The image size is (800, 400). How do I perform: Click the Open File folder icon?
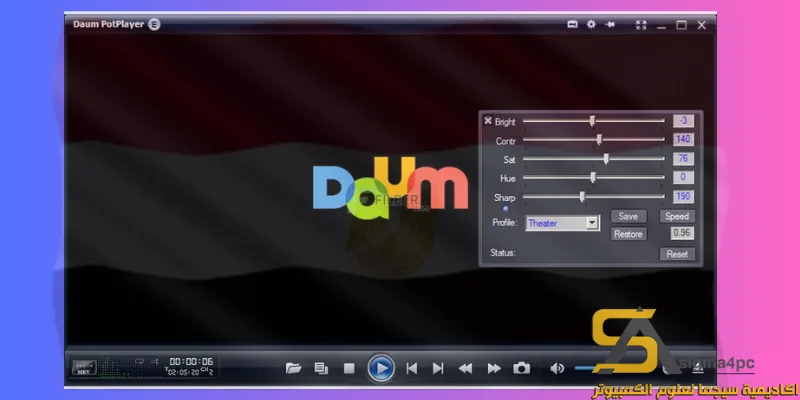293,368
